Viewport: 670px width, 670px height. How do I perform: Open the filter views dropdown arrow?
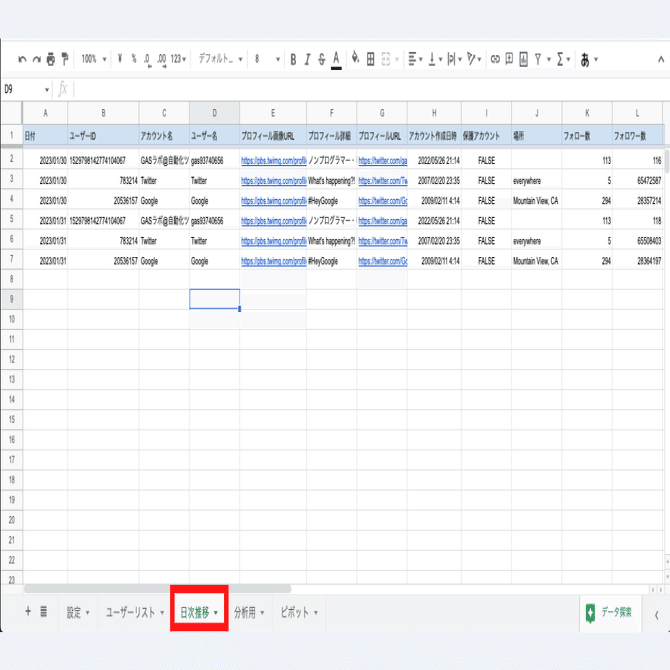(x=549, y=59)
